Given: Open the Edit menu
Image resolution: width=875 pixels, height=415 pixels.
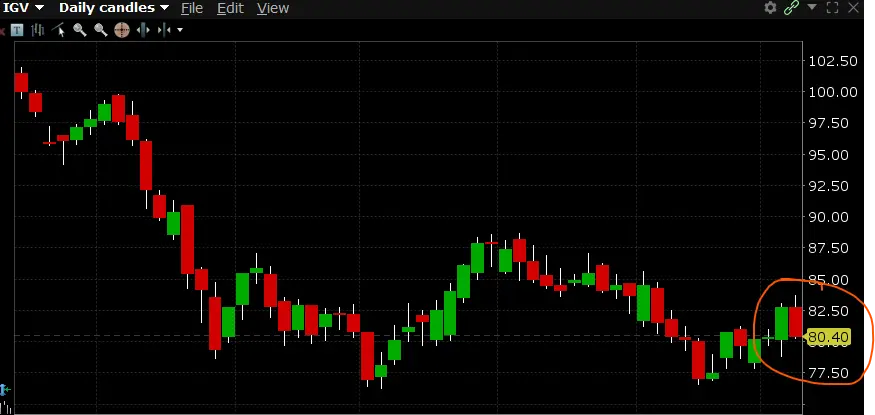Looking at the screenshot, I should pyautogui.click(x=230, y=8).
